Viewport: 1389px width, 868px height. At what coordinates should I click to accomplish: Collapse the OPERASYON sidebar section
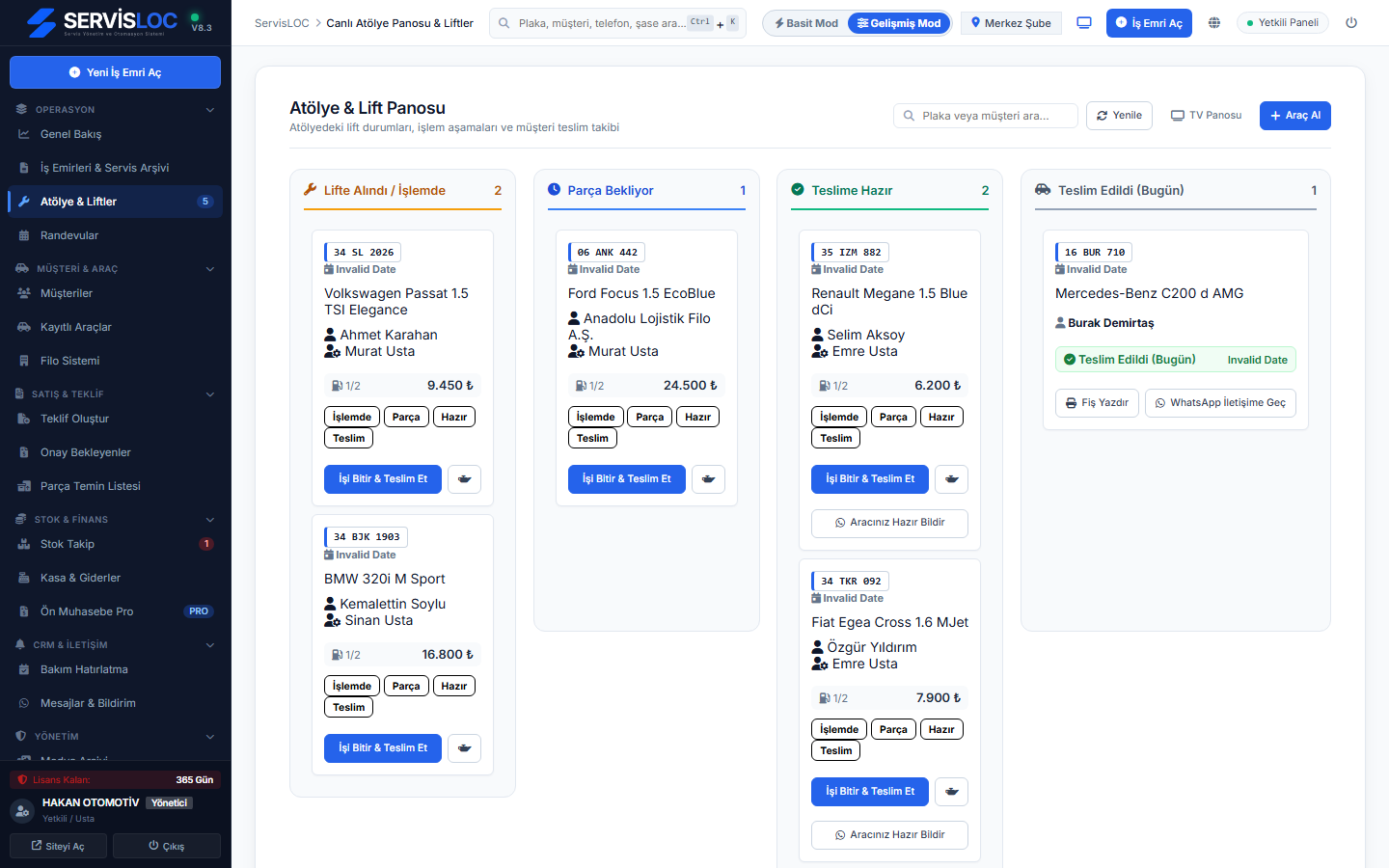point(116,110)
